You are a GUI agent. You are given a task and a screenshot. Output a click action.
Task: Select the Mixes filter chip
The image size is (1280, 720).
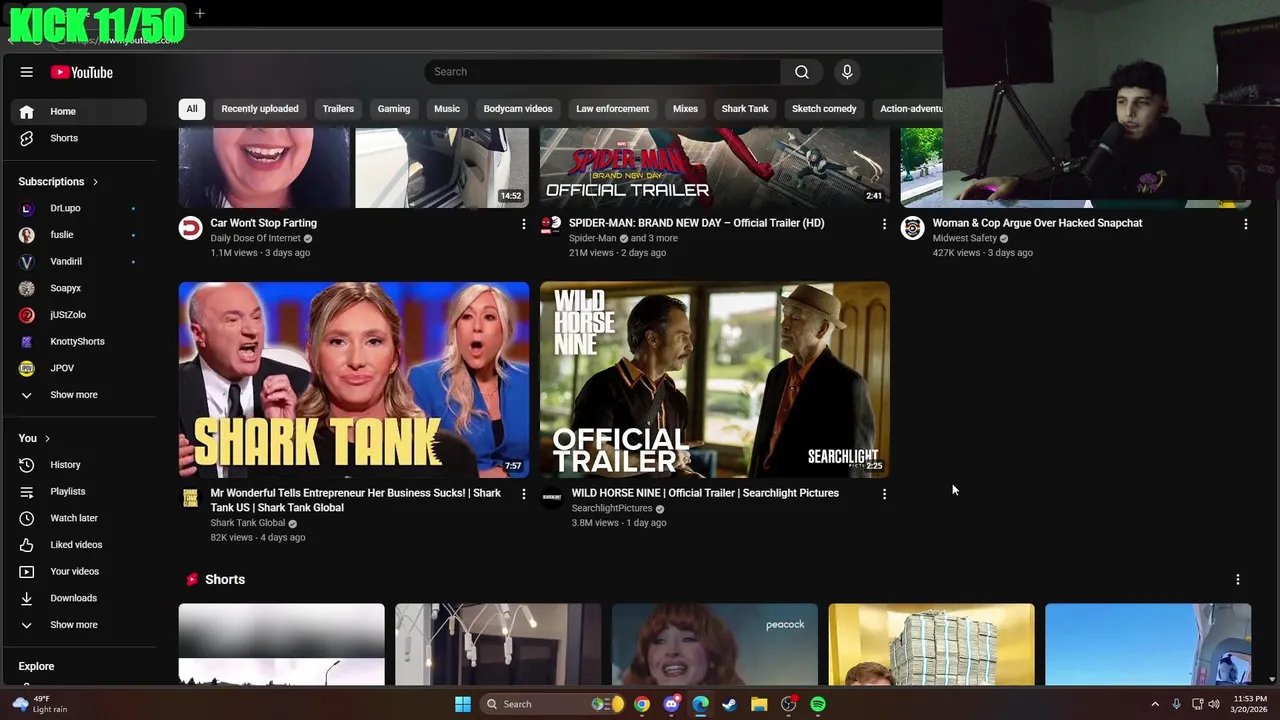point(685,109)
